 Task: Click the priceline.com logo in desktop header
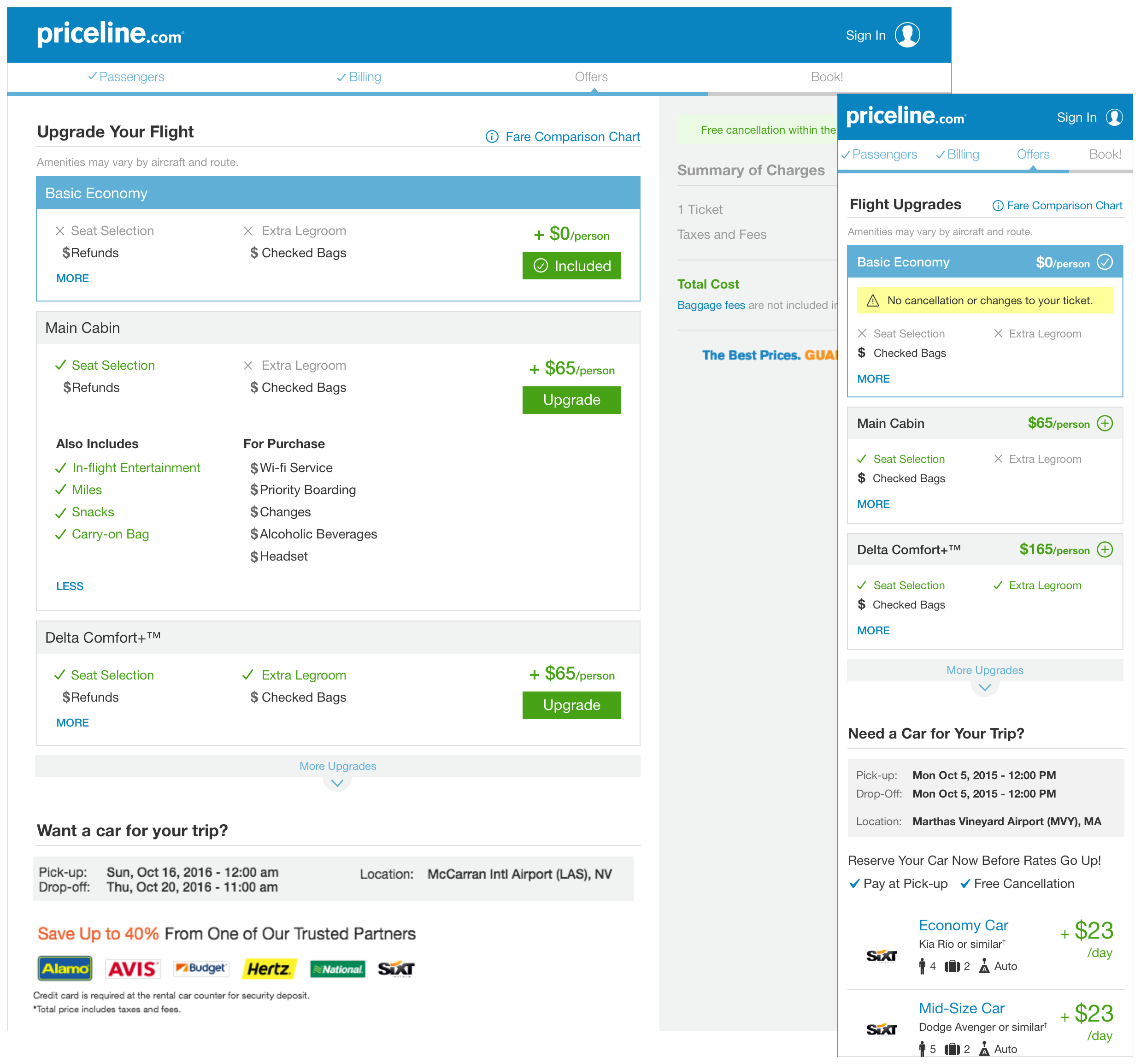110,35
